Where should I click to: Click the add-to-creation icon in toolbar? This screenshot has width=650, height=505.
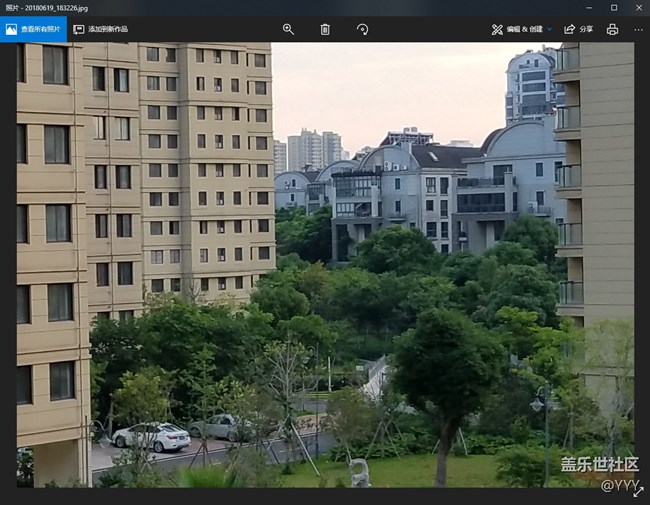78,29
